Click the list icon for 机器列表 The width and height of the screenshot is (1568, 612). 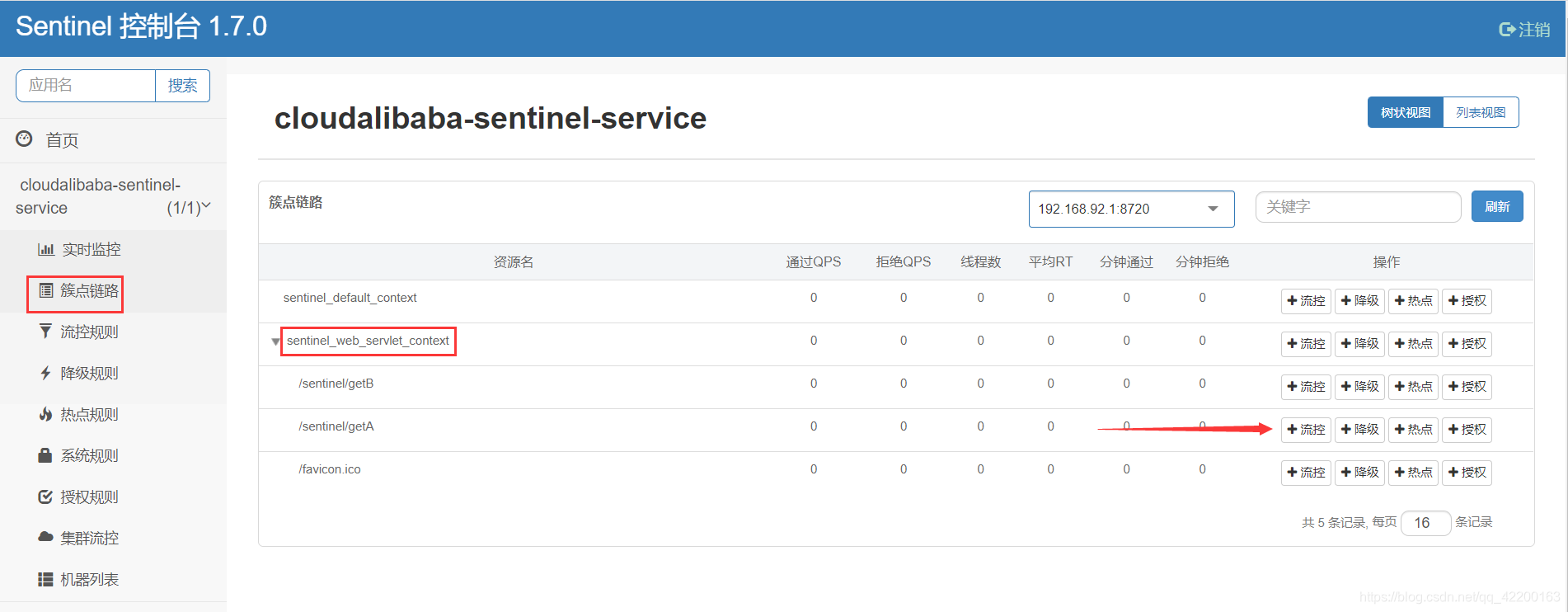(x=45, y=579)
